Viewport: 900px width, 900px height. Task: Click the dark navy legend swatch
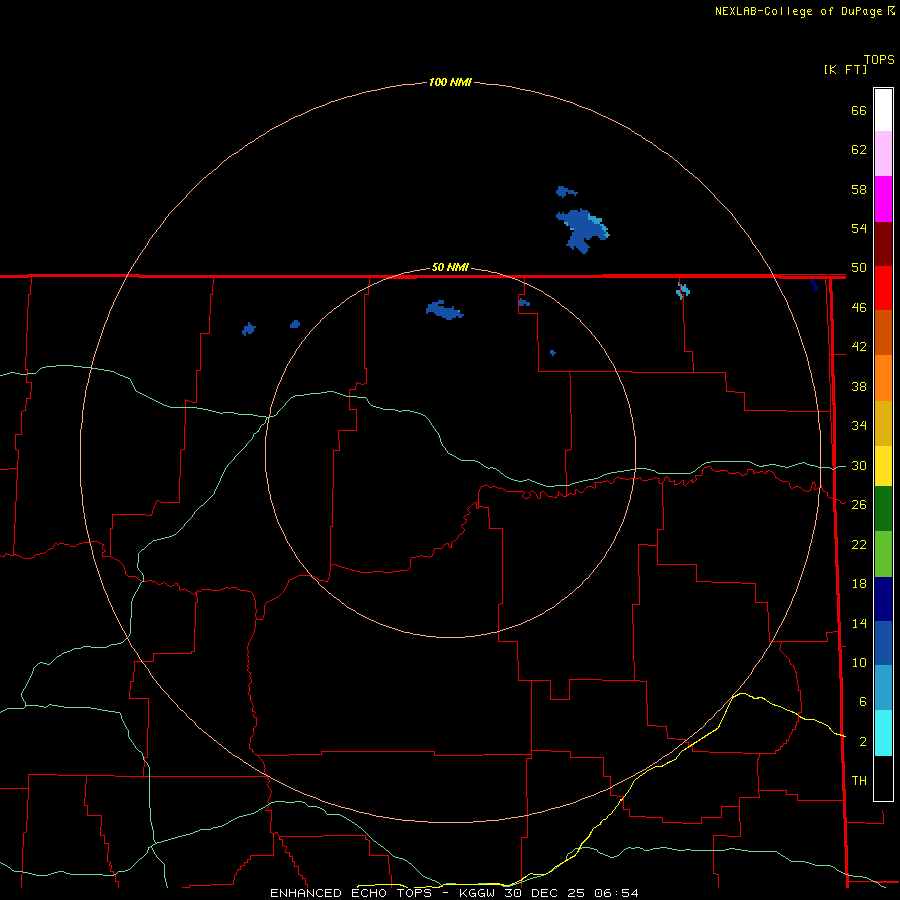pyautogui.click(x=883, y=599)
